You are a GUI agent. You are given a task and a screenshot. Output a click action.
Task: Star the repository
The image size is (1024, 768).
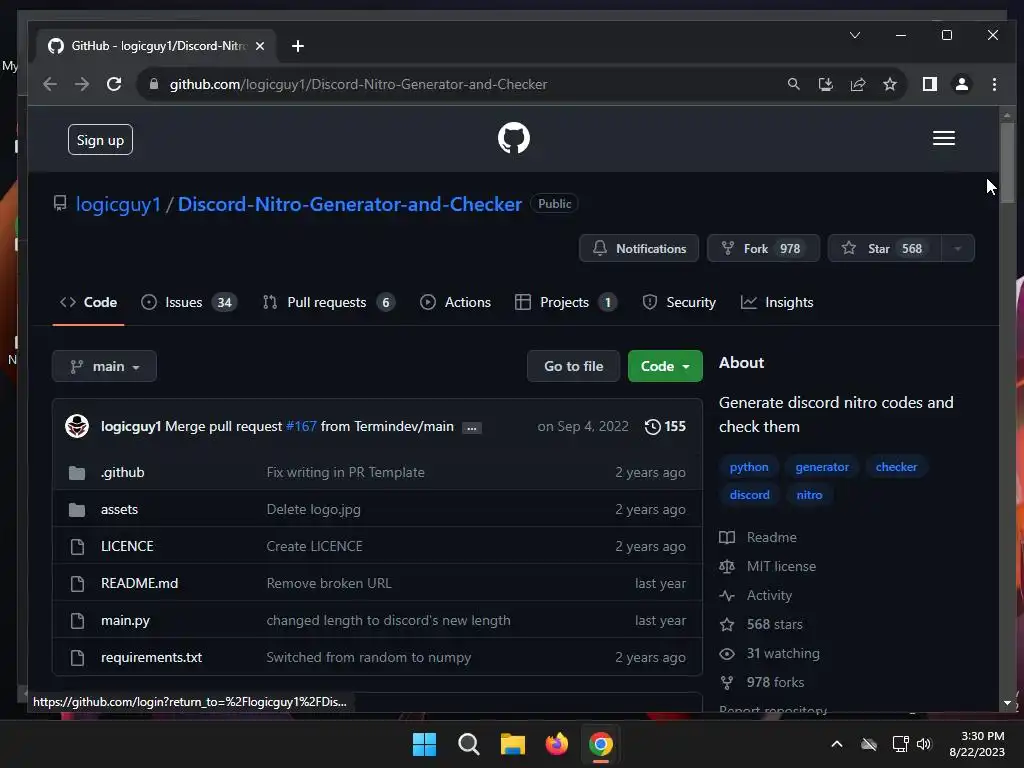tap(884, 249)
